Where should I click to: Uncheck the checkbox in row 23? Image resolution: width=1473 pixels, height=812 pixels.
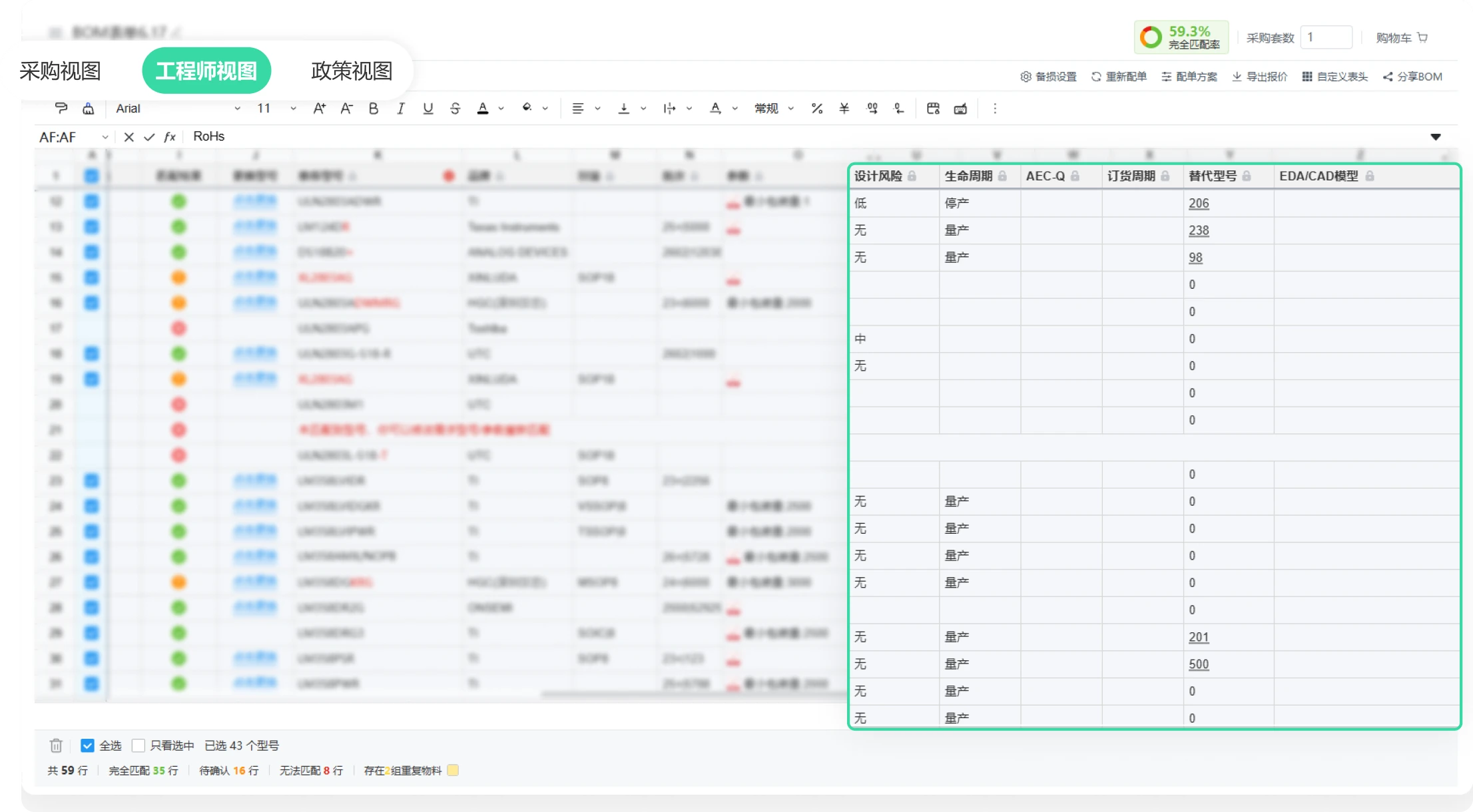(91, 481)
